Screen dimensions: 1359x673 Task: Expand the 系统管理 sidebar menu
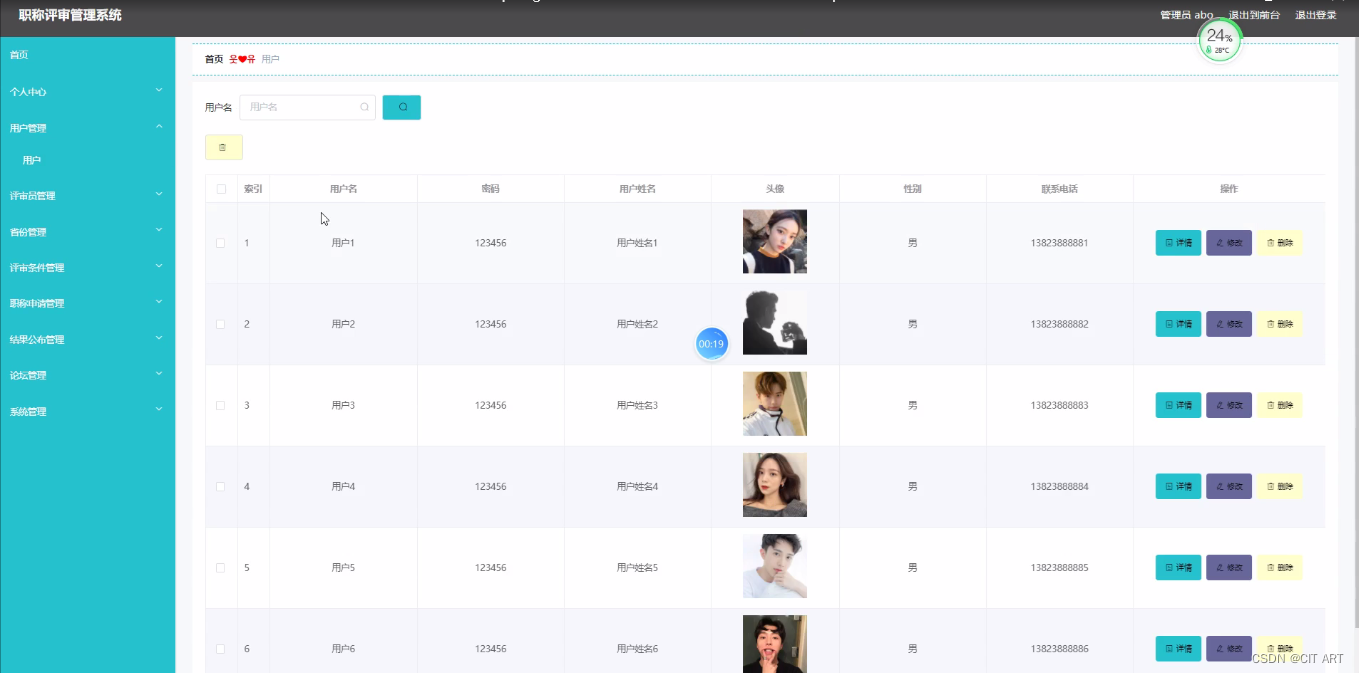(x=87, y=411)
